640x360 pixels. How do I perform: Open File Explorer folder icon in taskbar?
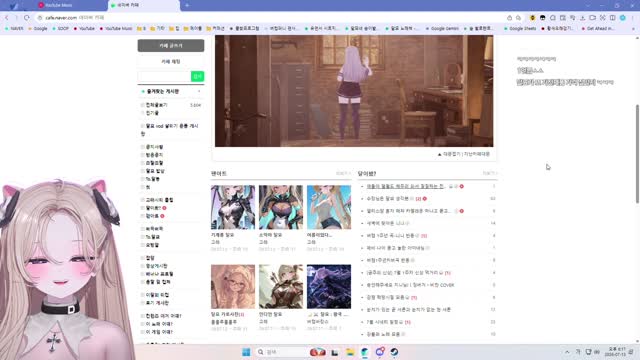click(x=350, y=352)
